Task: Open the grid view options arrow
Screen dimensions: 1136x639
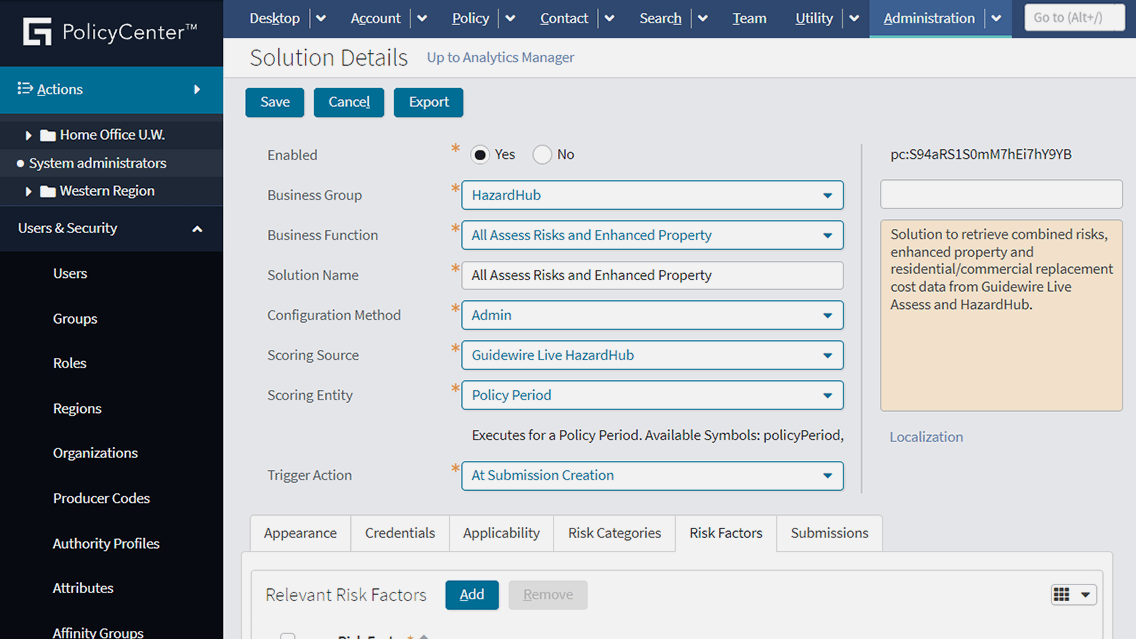Action: [x=1084, y=594]
